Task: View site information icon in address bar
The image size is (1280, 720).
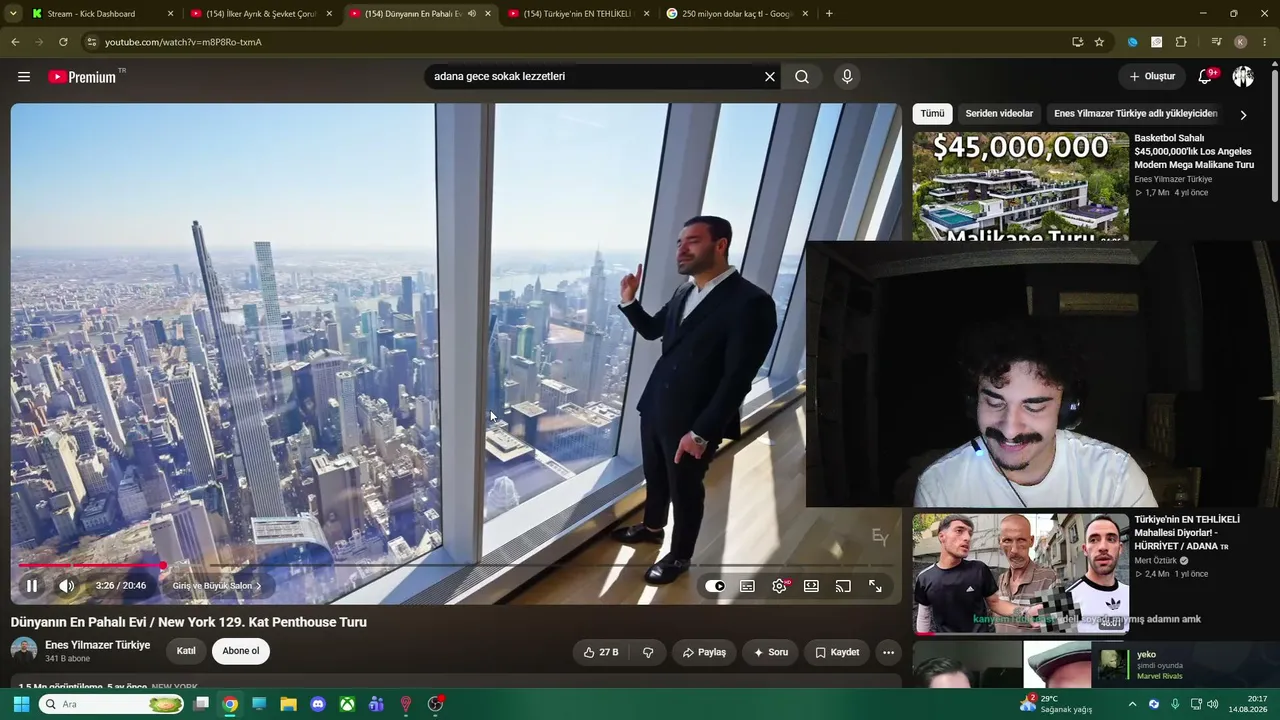Action: point(92,42)
